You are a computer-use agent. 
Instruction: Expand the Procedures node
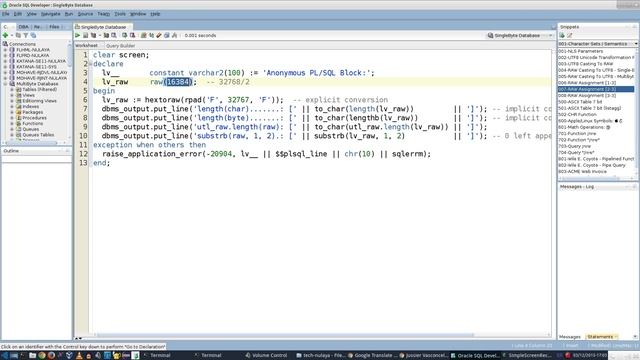click(x=12, y=118)
